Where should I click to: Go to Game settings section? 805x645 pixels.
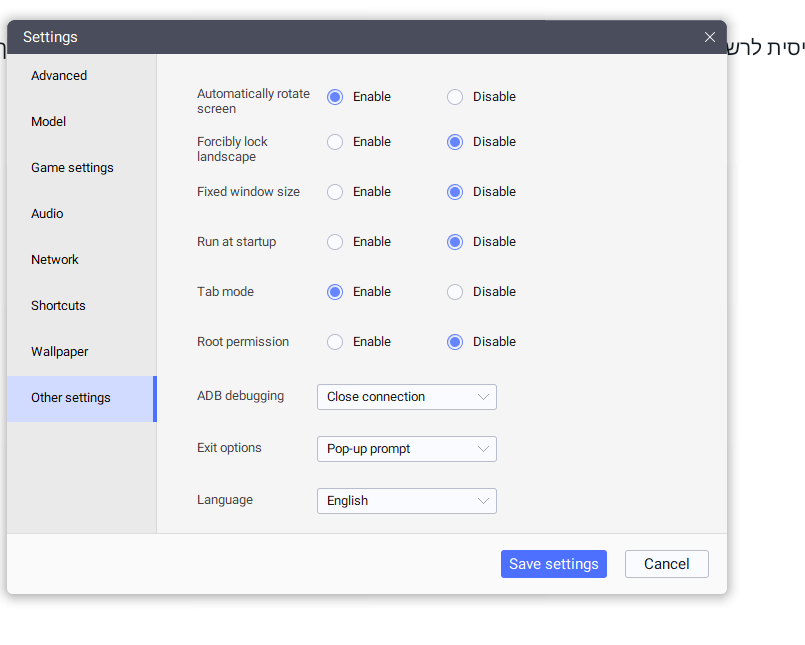click(72, 168)
